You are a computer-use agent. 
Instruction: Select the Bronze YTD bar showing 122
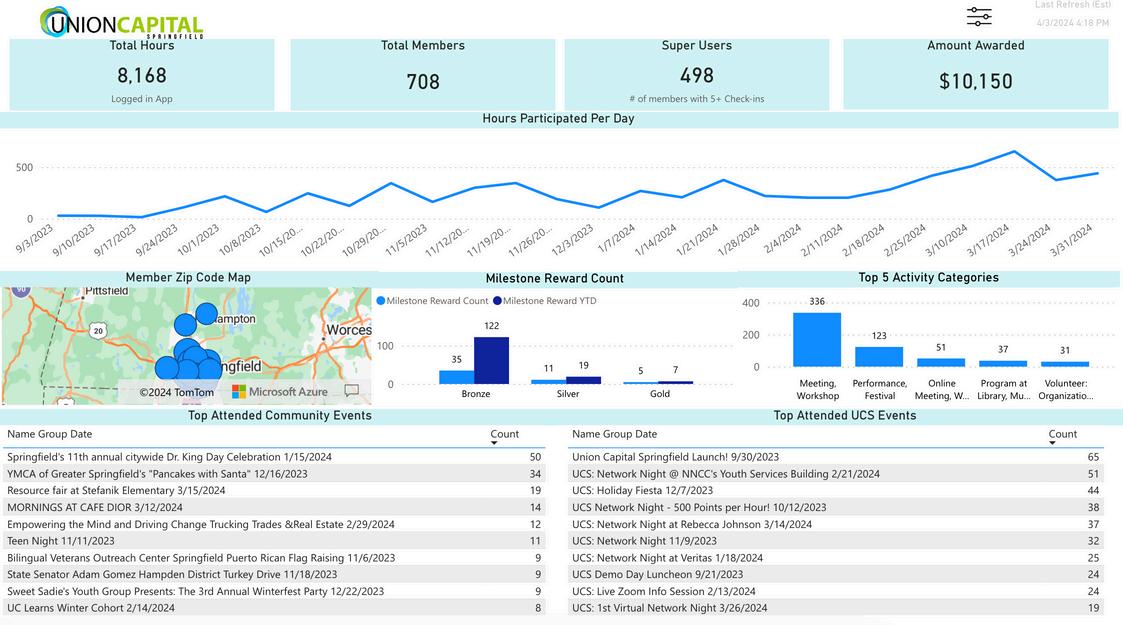[x=491, y=360]
